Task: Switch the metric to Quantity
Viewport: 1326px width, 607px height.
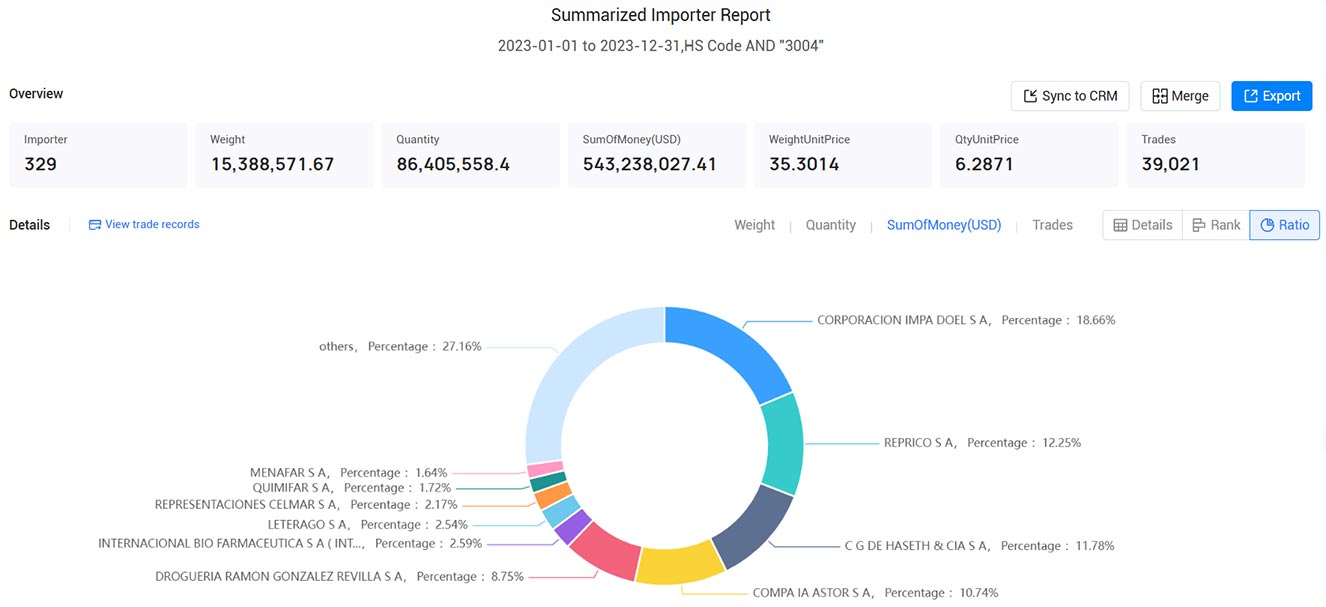Action: [x=831, y=225]
